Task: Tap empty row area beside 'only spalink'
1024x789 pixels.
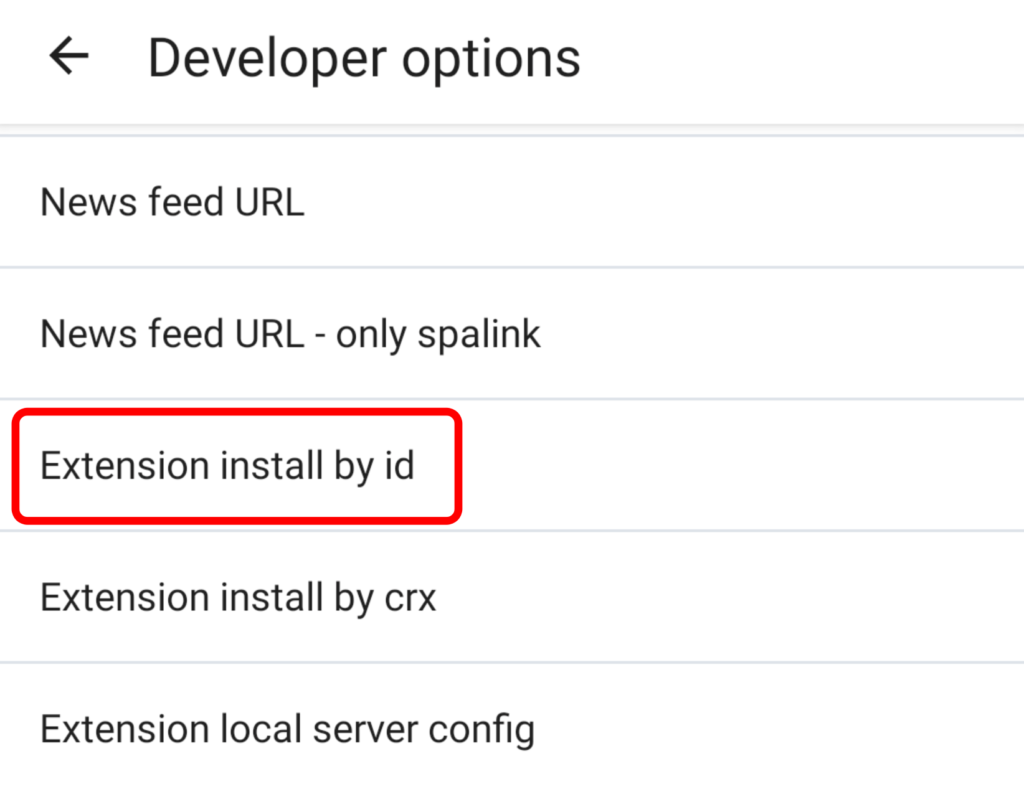Action: pos(782,334)
